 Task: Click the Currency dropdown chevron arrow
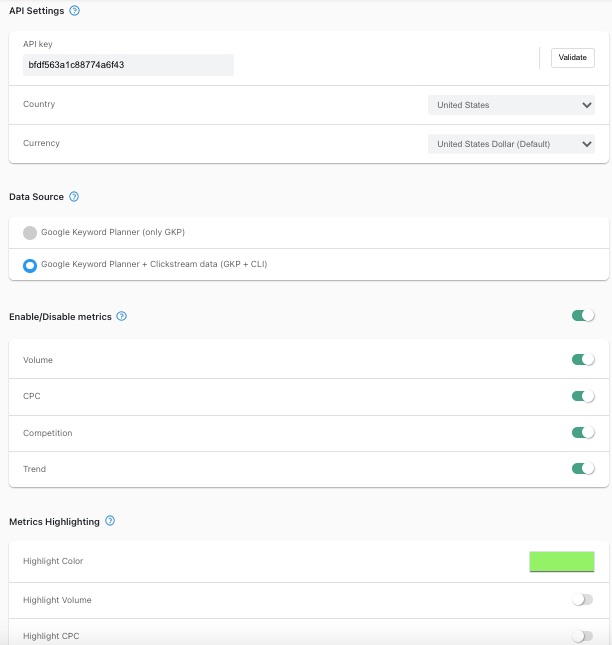(586, 144)
